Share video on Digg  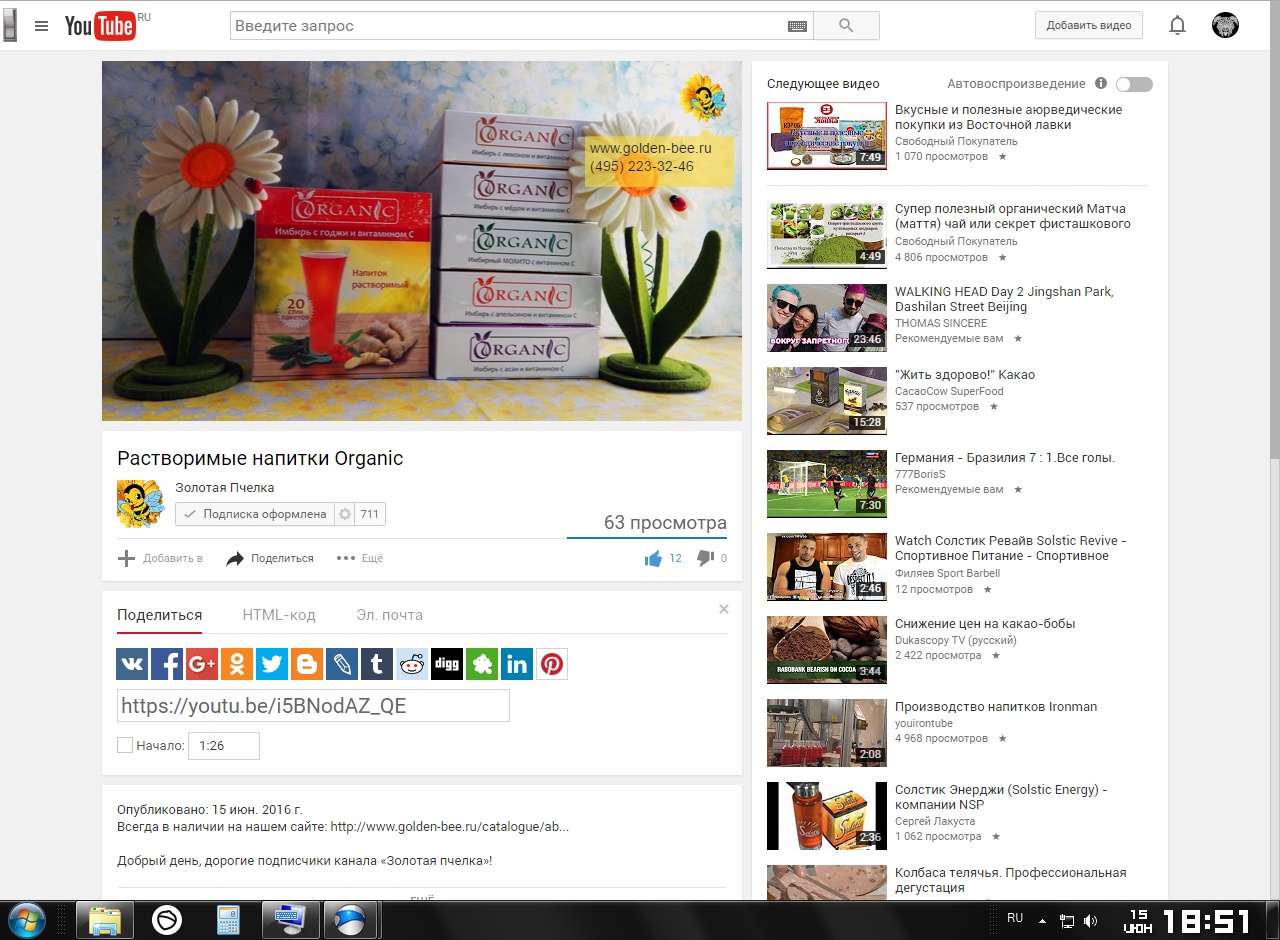(447, 664)
